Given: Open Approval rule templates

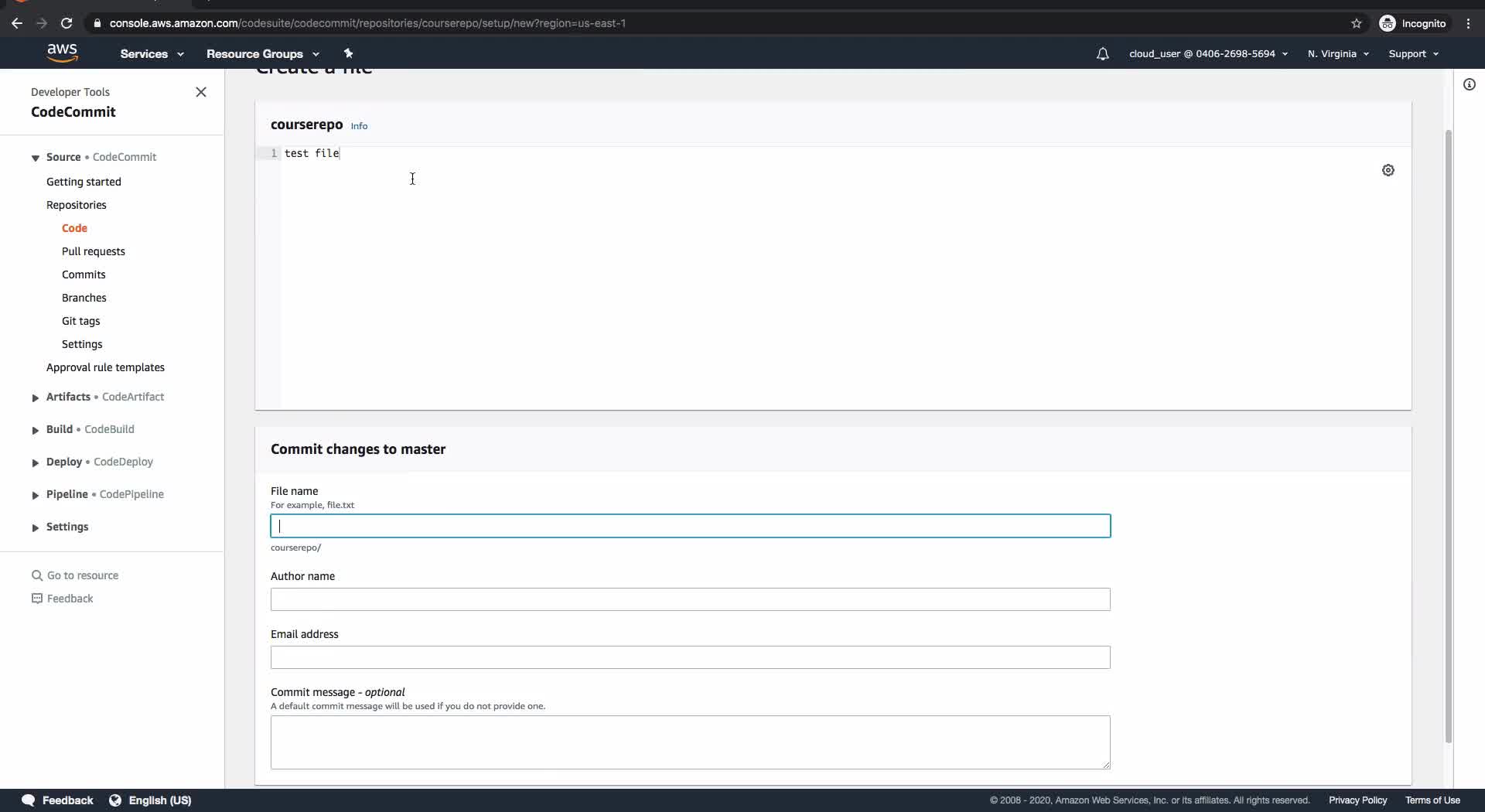Looking at the screenshot, I should tap(105, 367).
